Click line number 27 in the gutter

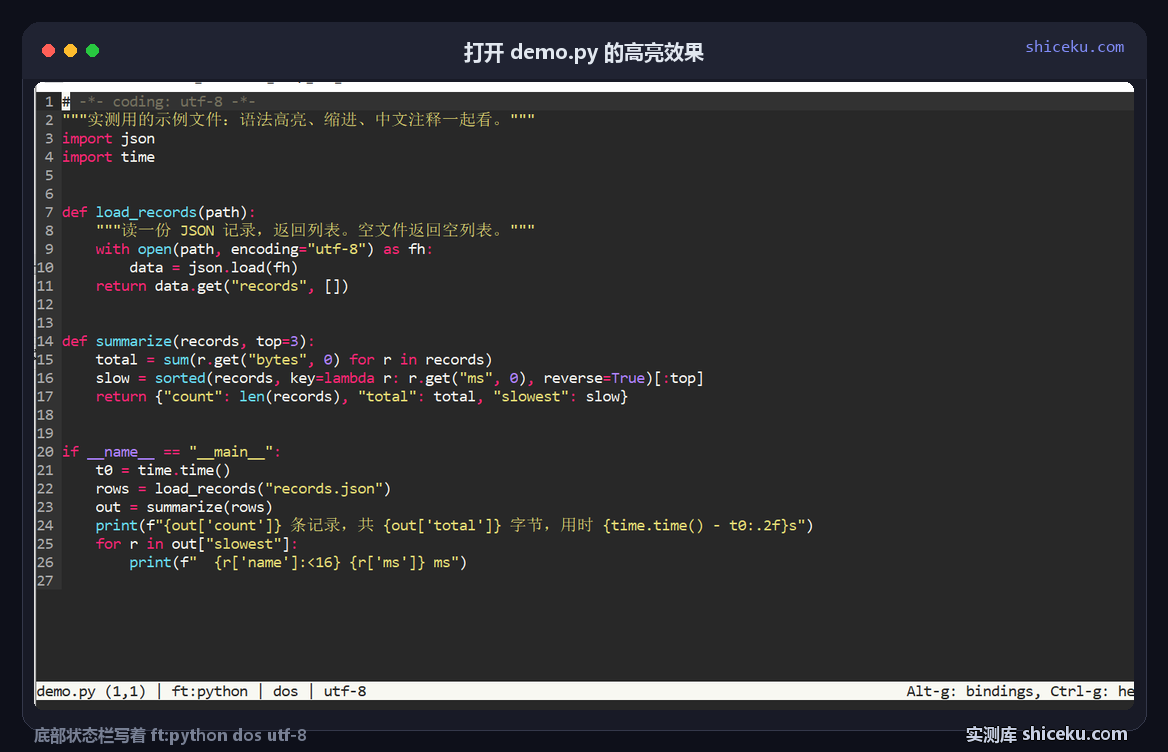tap(45, 581)
